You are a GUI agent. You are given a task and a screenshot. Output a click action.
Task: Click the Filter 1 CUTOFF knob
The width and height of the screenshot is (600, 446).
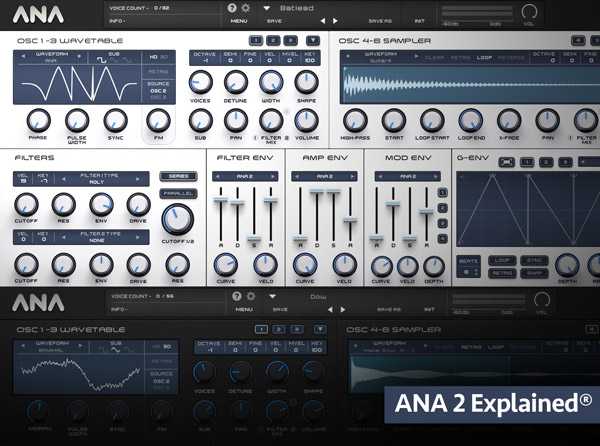click(26, 205)
